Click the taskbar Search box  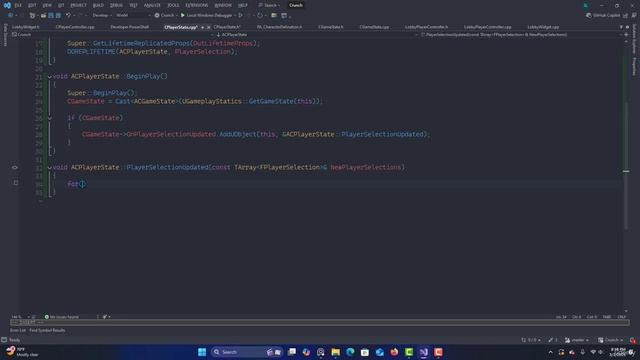(x=247, y=352)
